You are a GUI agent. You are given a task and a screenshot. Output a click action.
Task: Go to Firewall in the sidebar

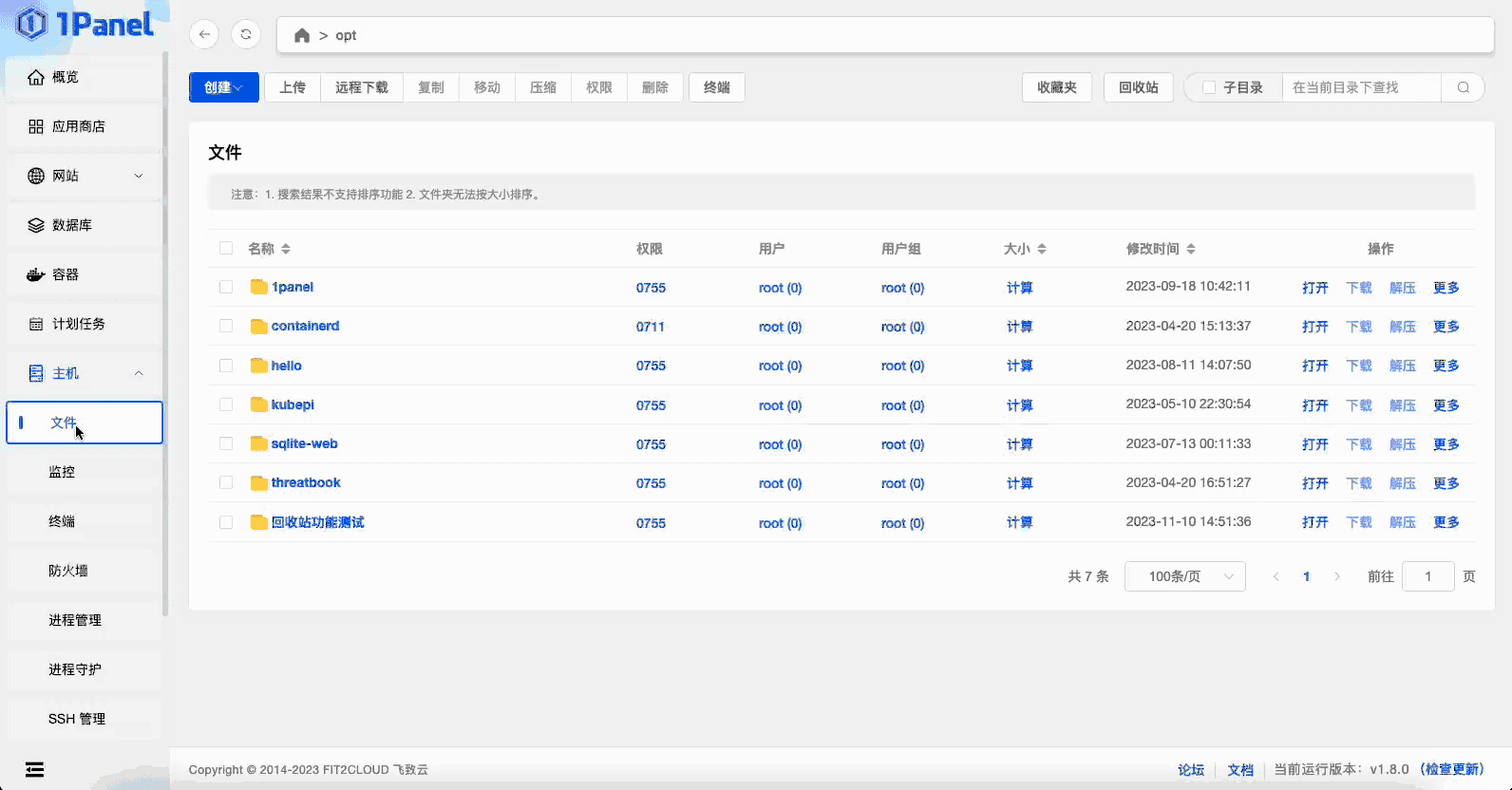68,571
